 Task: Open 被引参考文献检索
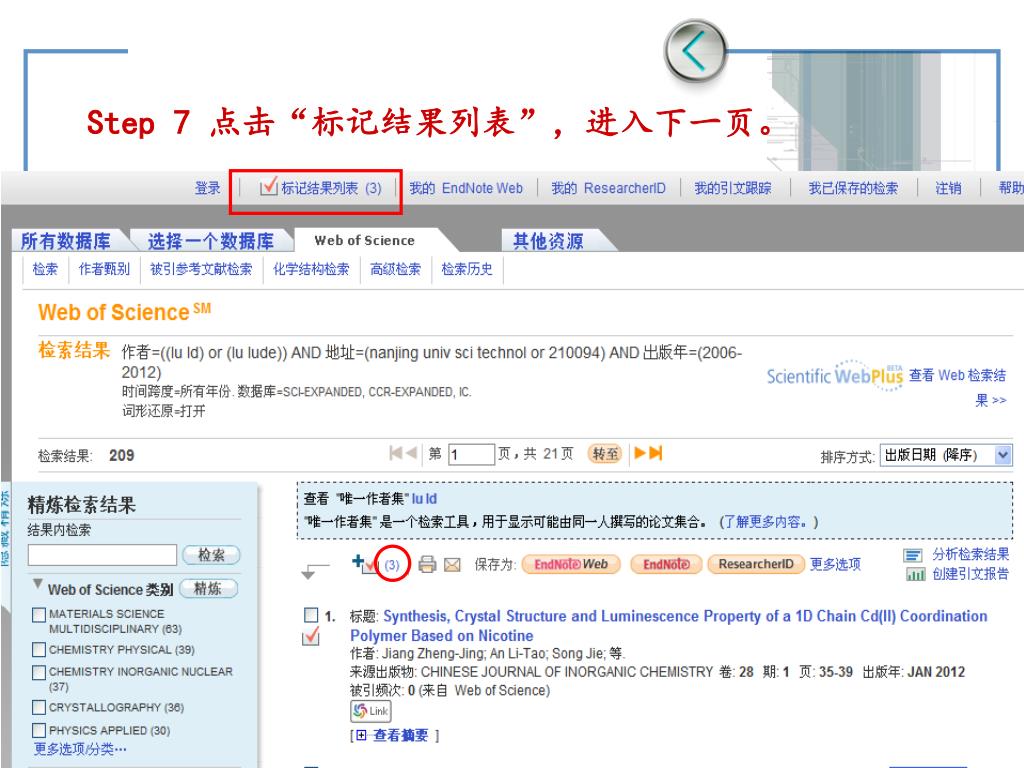(201, 269)
